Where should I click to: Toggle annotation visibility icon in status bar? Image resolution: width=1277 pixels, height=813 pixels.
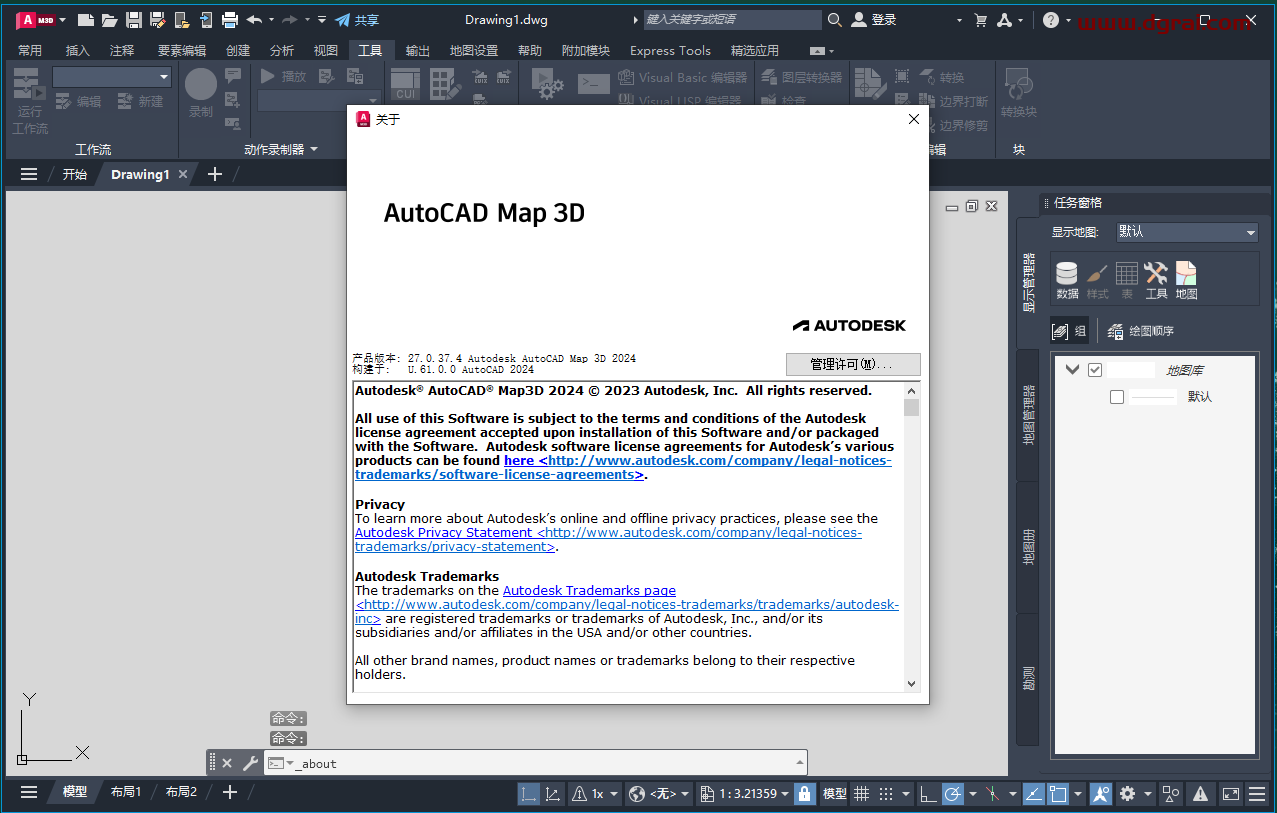1101,794
